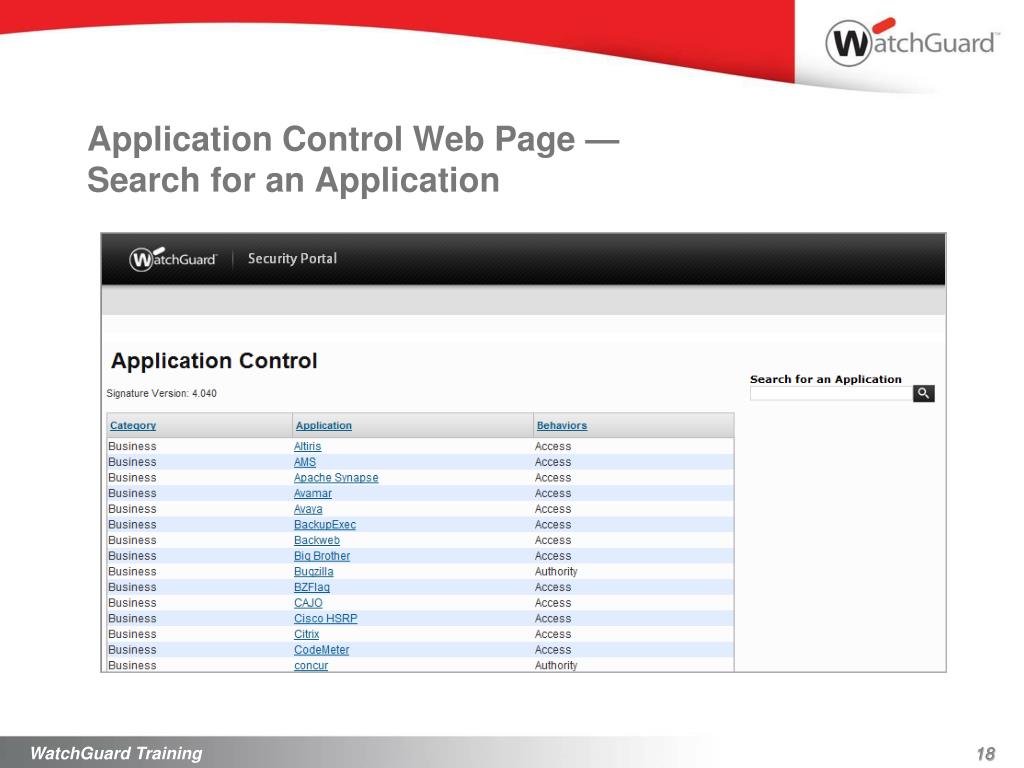Click the Search for an Application label
The image size is (1024, 768).
tap(825, 379)
